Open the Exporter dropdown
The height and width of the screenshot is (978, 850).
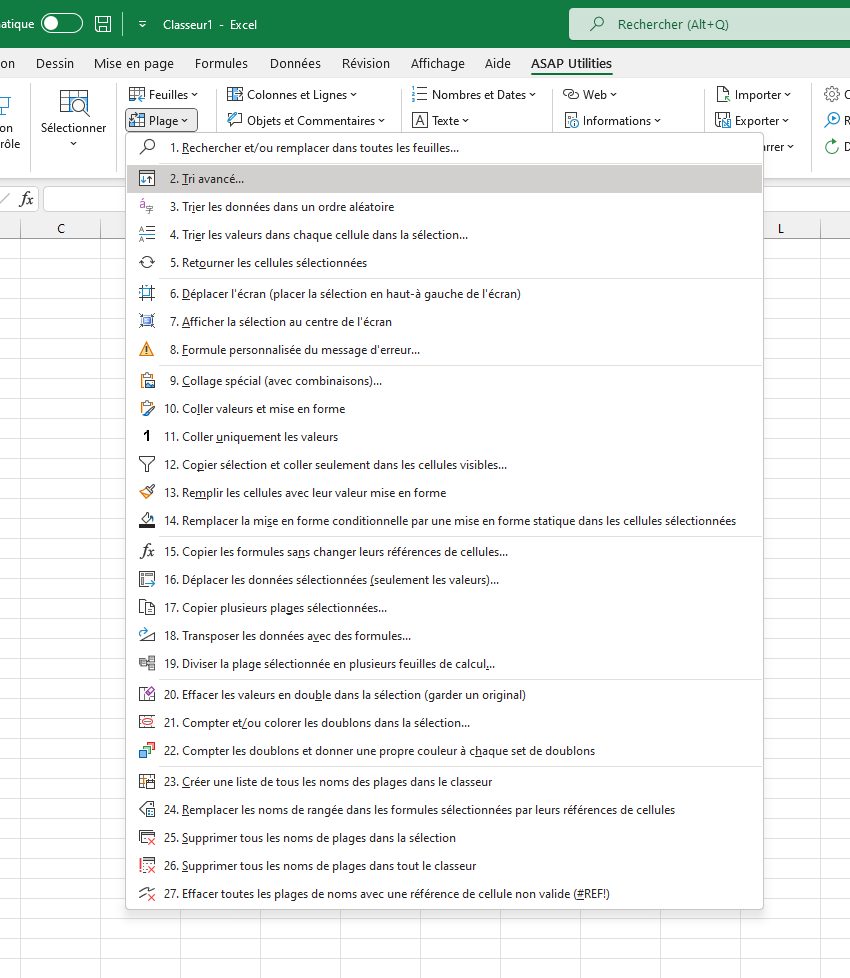(x=752, y=120)
